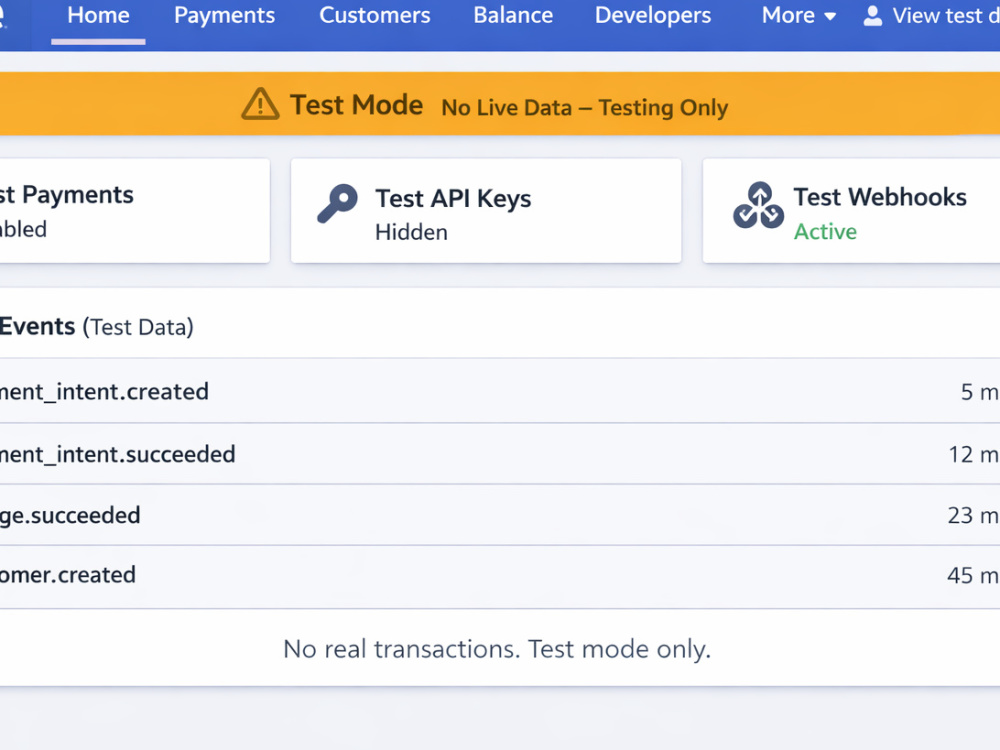Go to the Payments tab
This screenshot has width=1000, height=750.
tap(224, 15)
